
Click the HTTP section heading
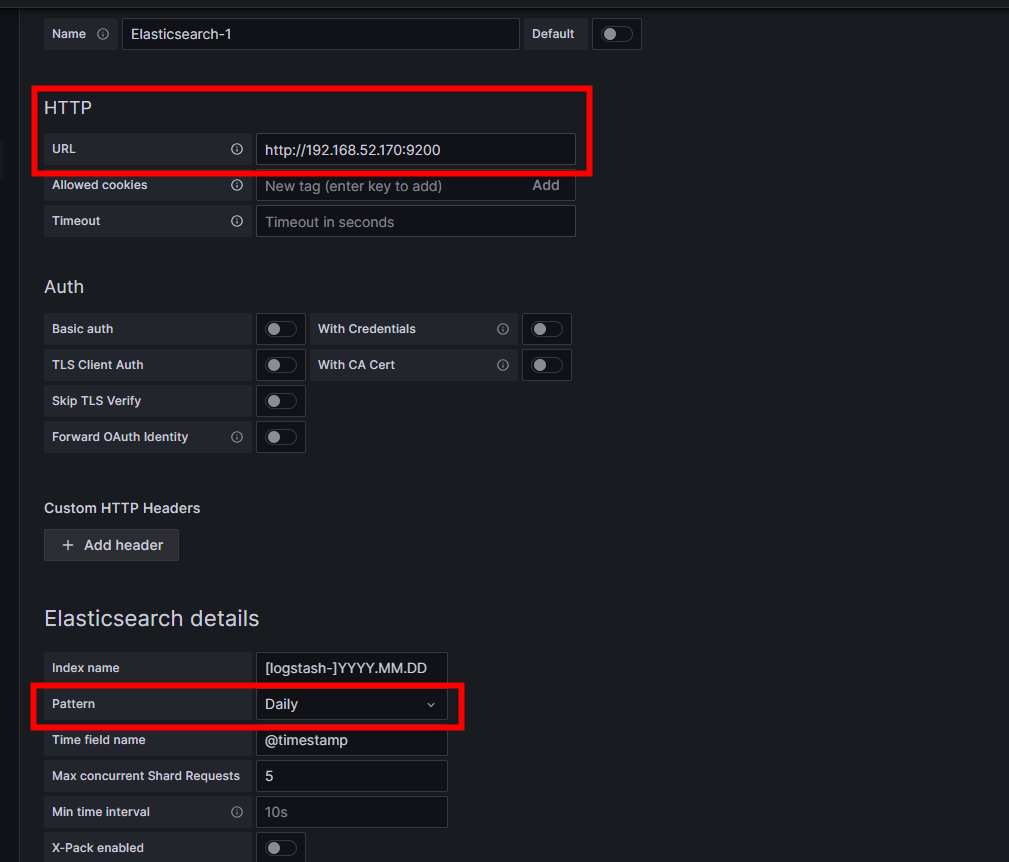(68, 108)
